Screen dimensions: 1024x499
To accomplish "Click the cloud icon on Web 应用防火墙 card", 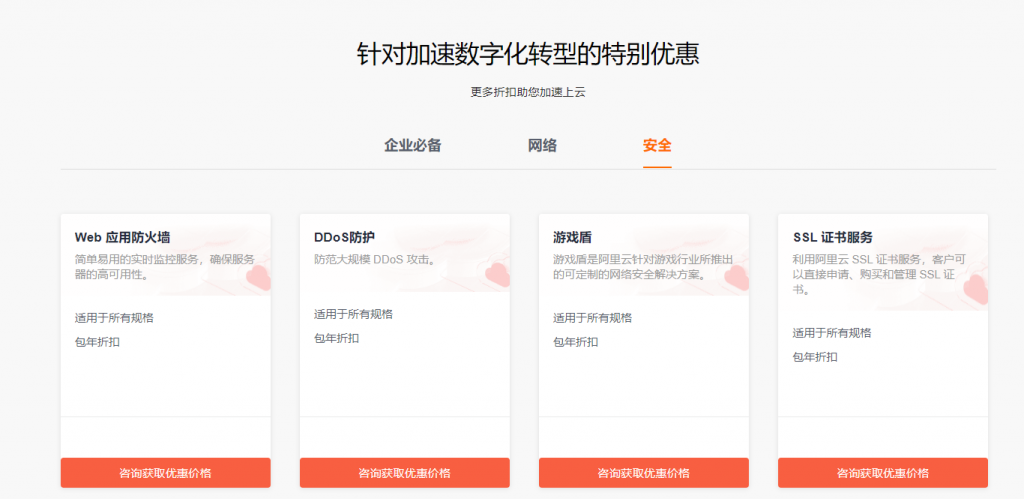I will (257, 276).
